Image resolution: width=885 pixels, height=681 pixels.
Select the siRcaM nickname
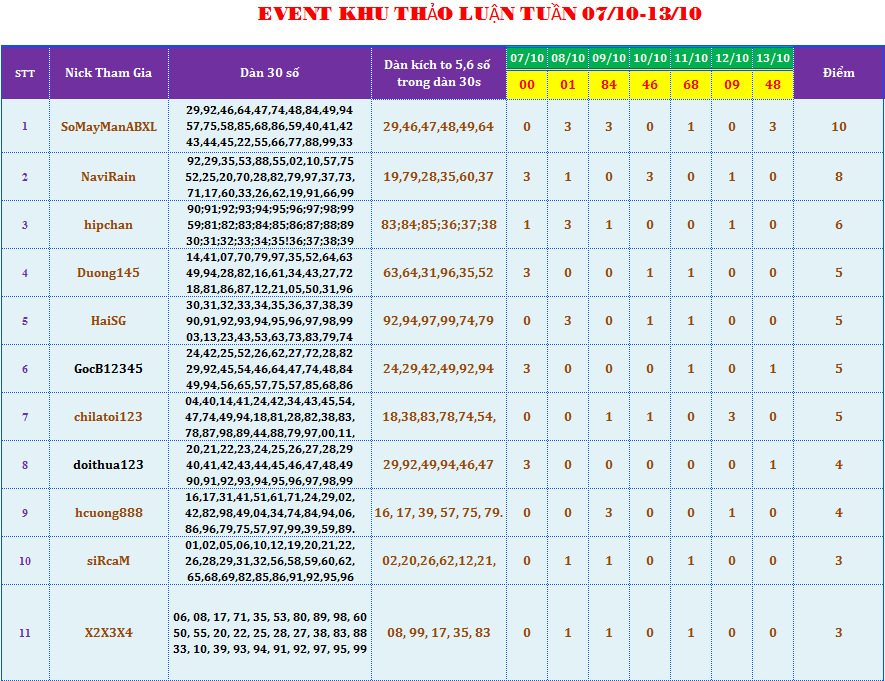[108, 561]
